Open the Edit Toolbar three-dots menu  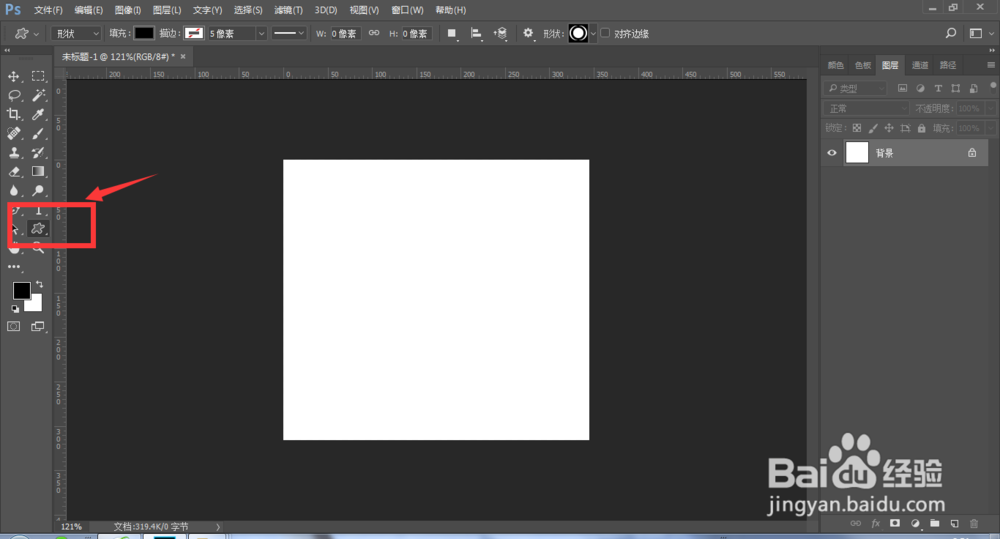14,267
